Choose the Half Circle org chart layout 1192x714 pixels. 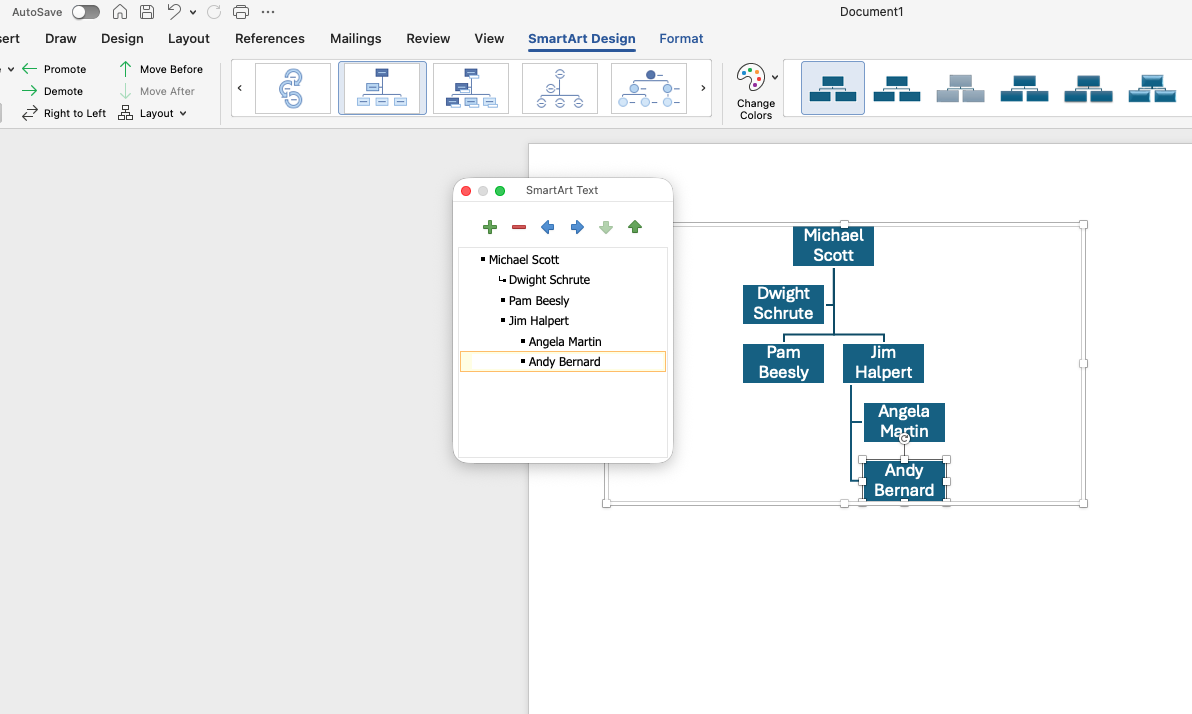click(560, 88)
